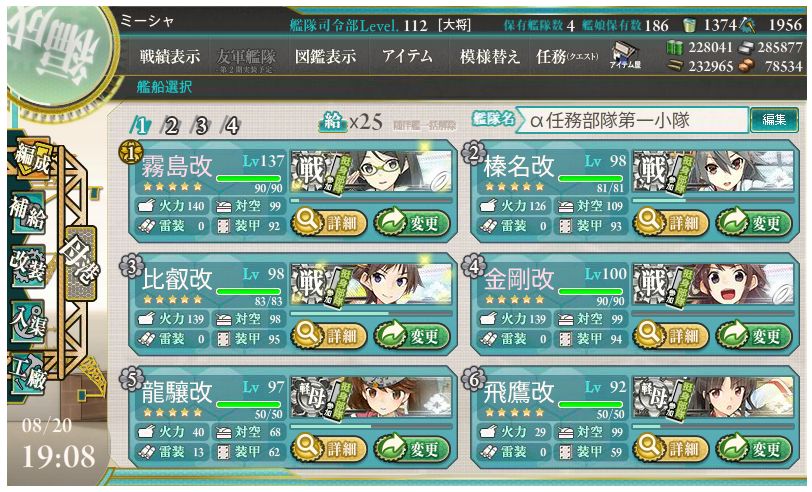Screen dimensions: 812x492
Task: Click the 給 supply item icon
Action: 332,122
